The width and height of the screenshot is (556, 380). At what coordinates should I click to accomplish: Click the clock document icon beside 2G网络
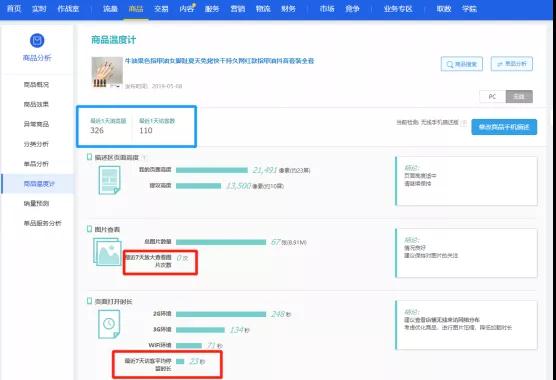coord(109,324)
